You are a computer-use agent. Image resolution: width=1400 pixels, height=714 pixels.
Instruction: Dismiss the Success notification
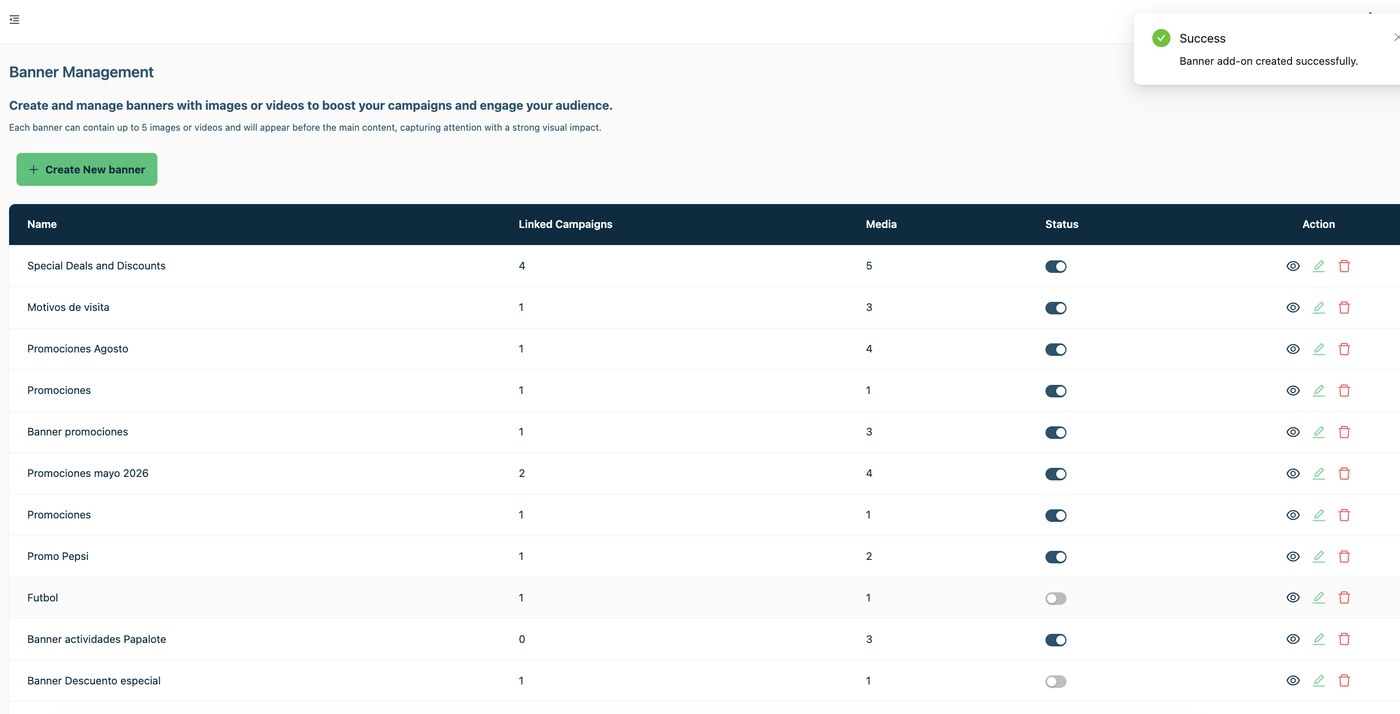tap(1396, 37)
